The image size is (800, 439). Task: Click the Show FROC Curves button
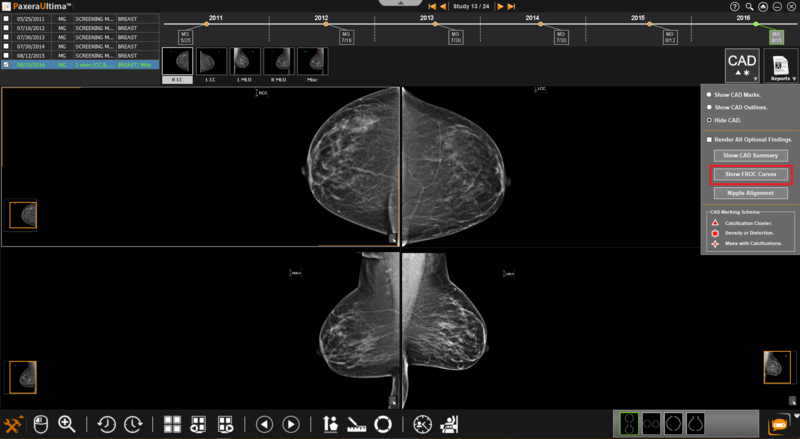(750, 174)
